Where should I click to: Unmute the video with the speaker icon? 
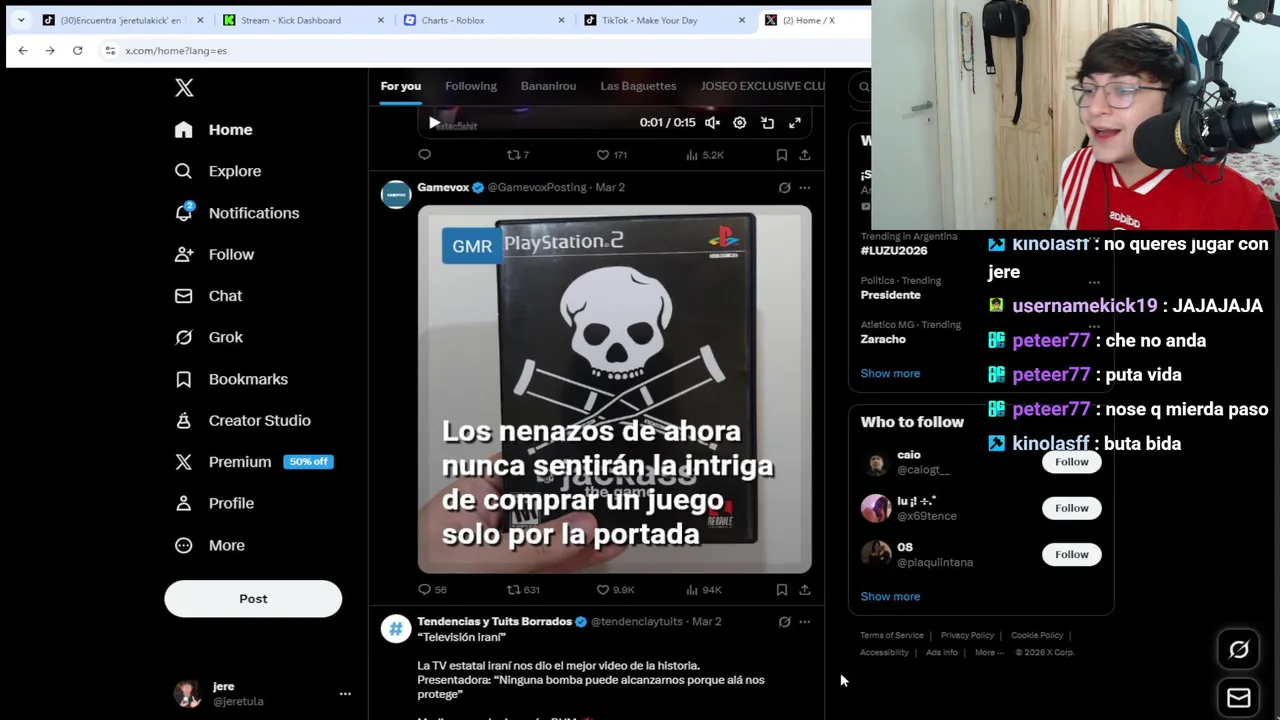click(x=712, y=123)
